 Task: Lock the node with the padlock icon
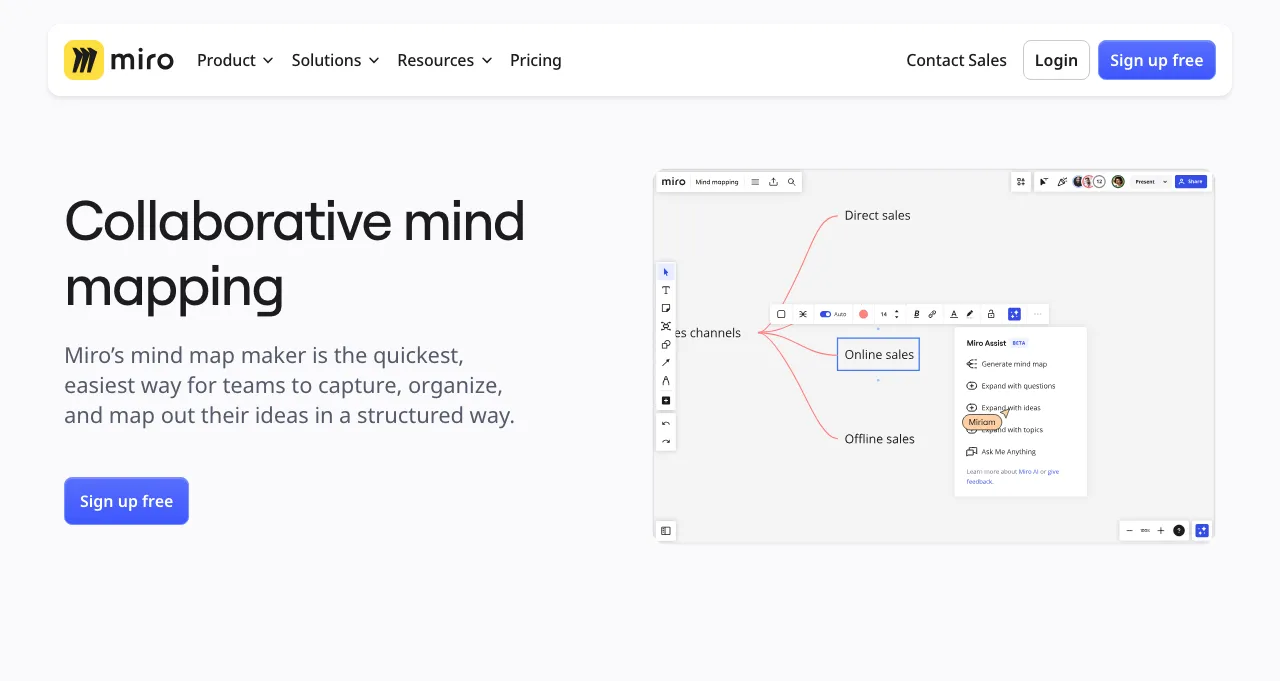pyautogui.click(x=991, y=314)
